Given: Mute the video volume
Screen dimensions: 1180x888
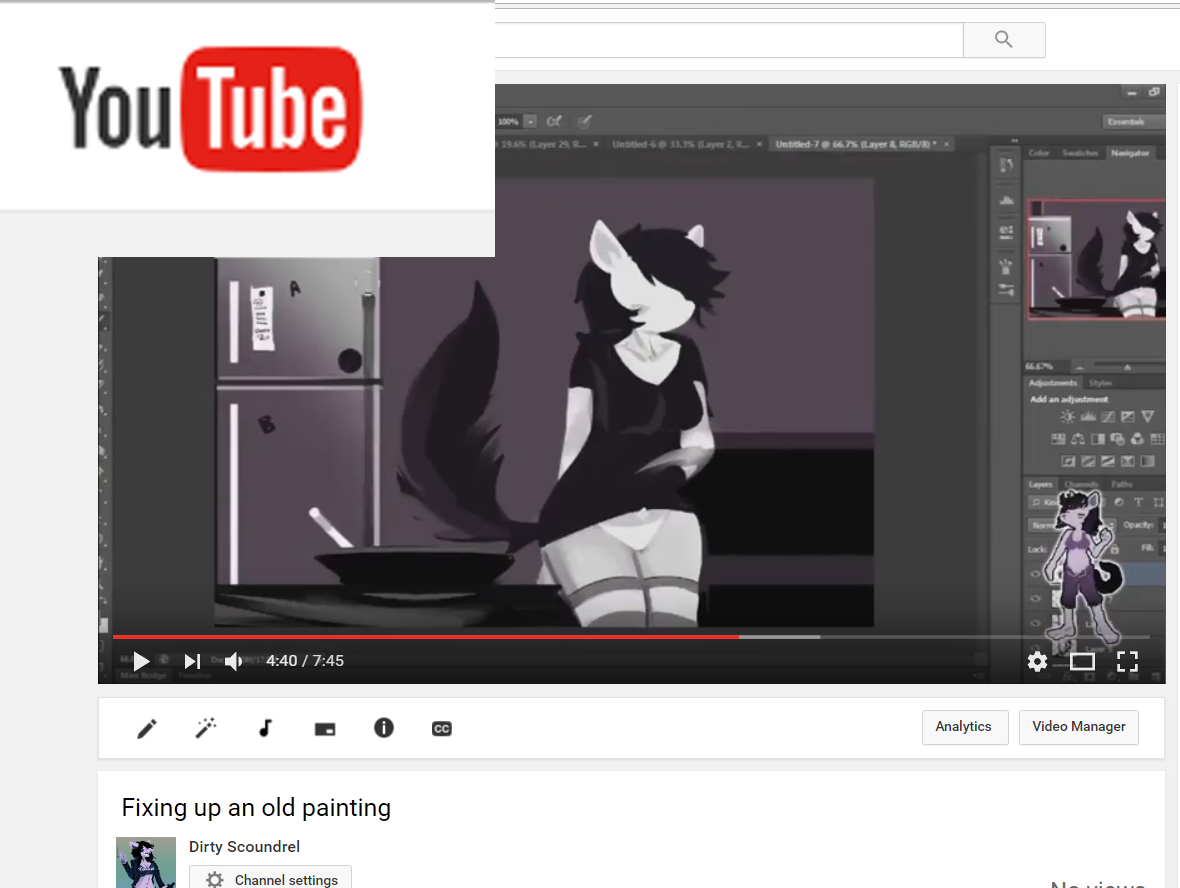Looking at the screenshot, I should pos(233,661).
